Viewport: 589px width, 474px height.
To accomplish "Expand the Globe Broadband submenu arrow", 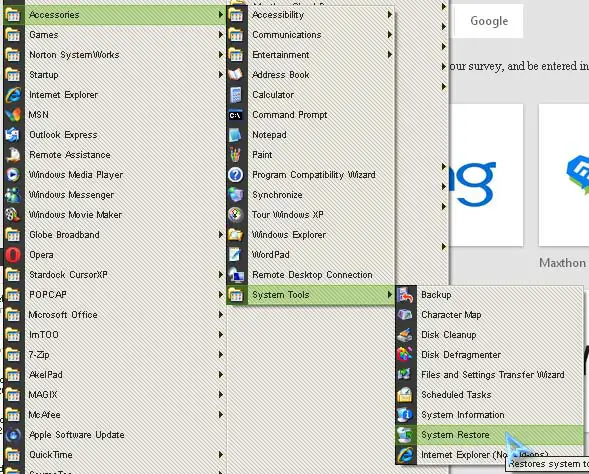I will click(x=221, y=235).
